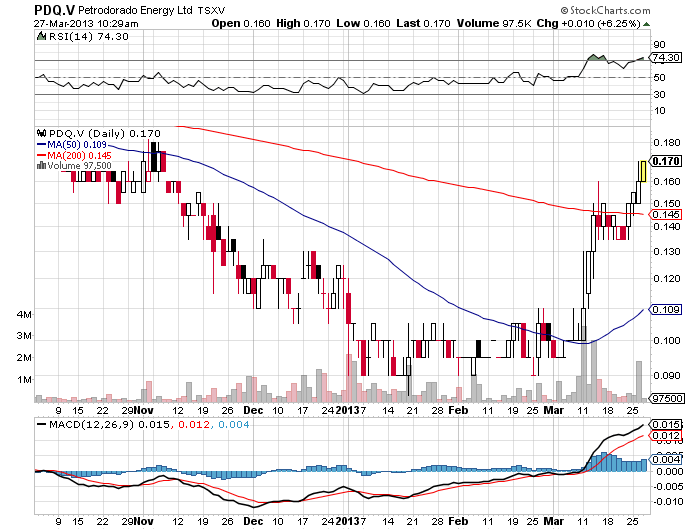Select the red MA(200) line swatch in legend
Viewport: 700px width, 530px height.
(42, 155)
